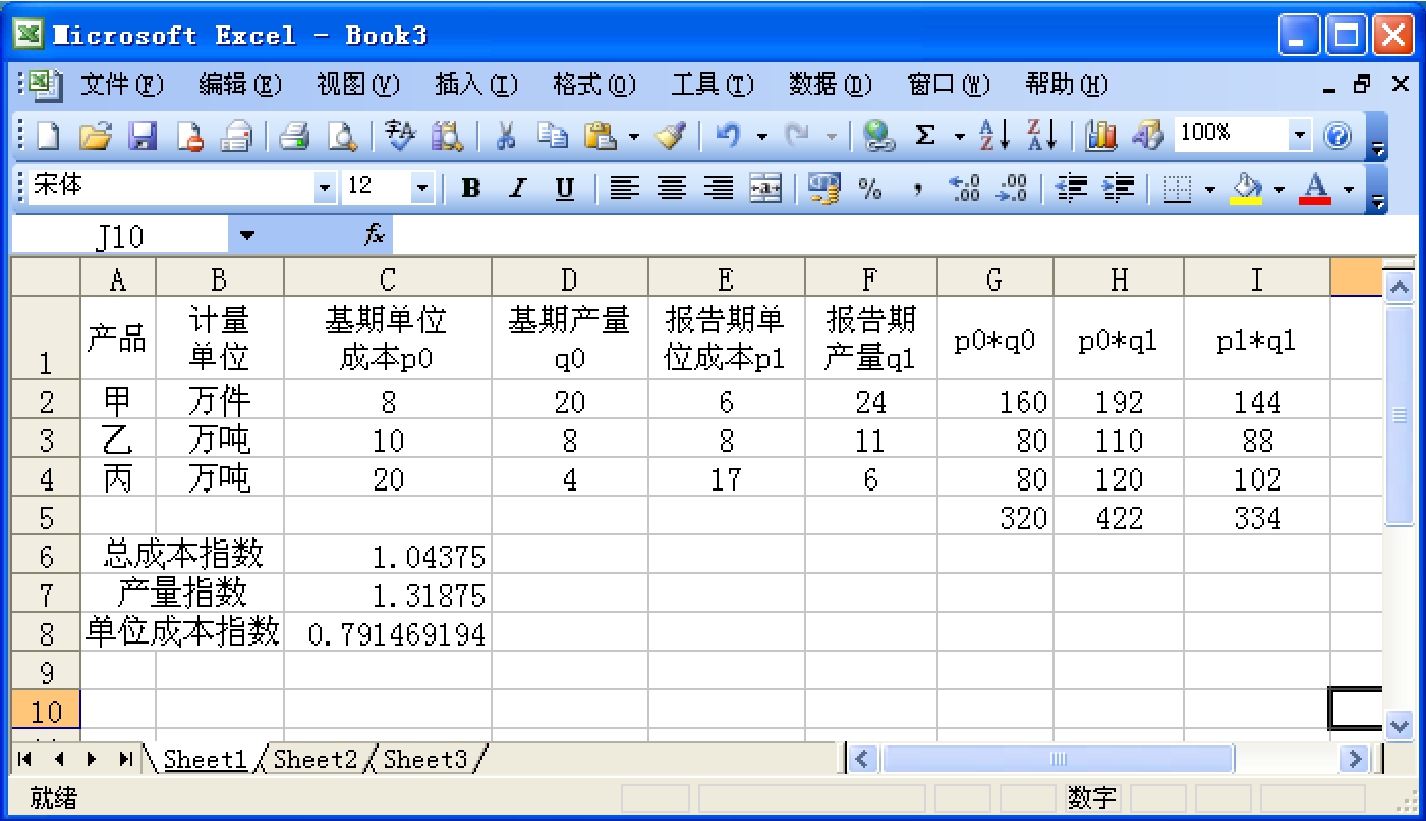This screenshot has height=821, width=1426.
Task: Toggle bold formatting
Action: [x=470, y=187]
